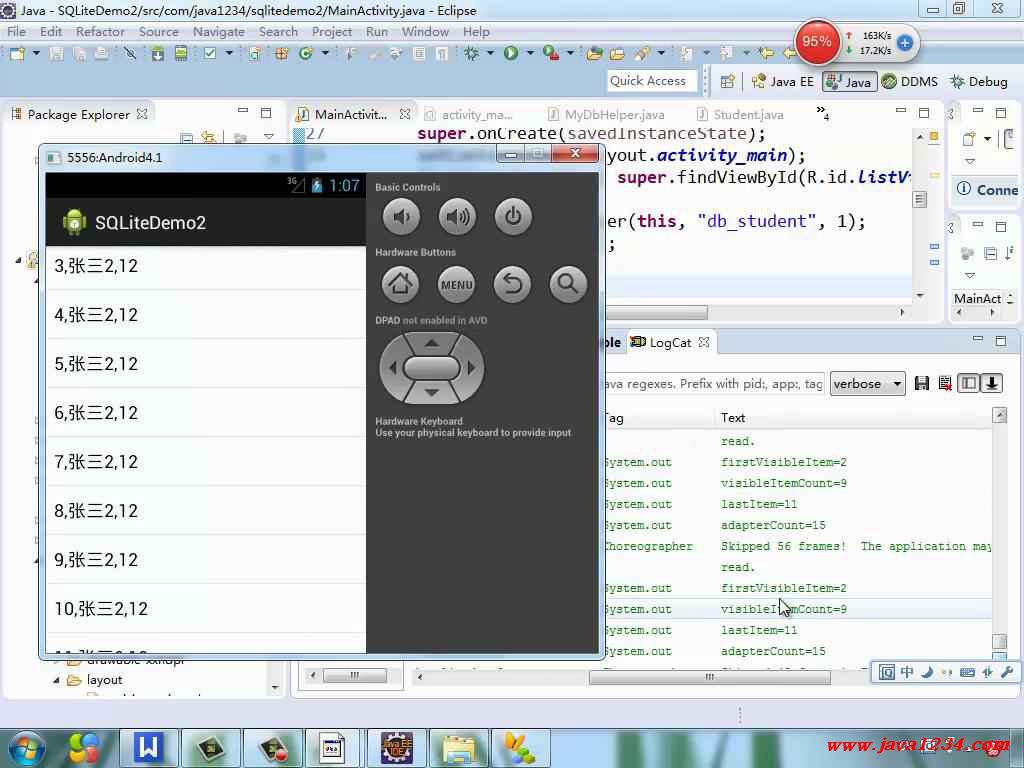Open the verbose log level dropdown
This screenshot has width=1024, height=768.
tap(867, 384)
